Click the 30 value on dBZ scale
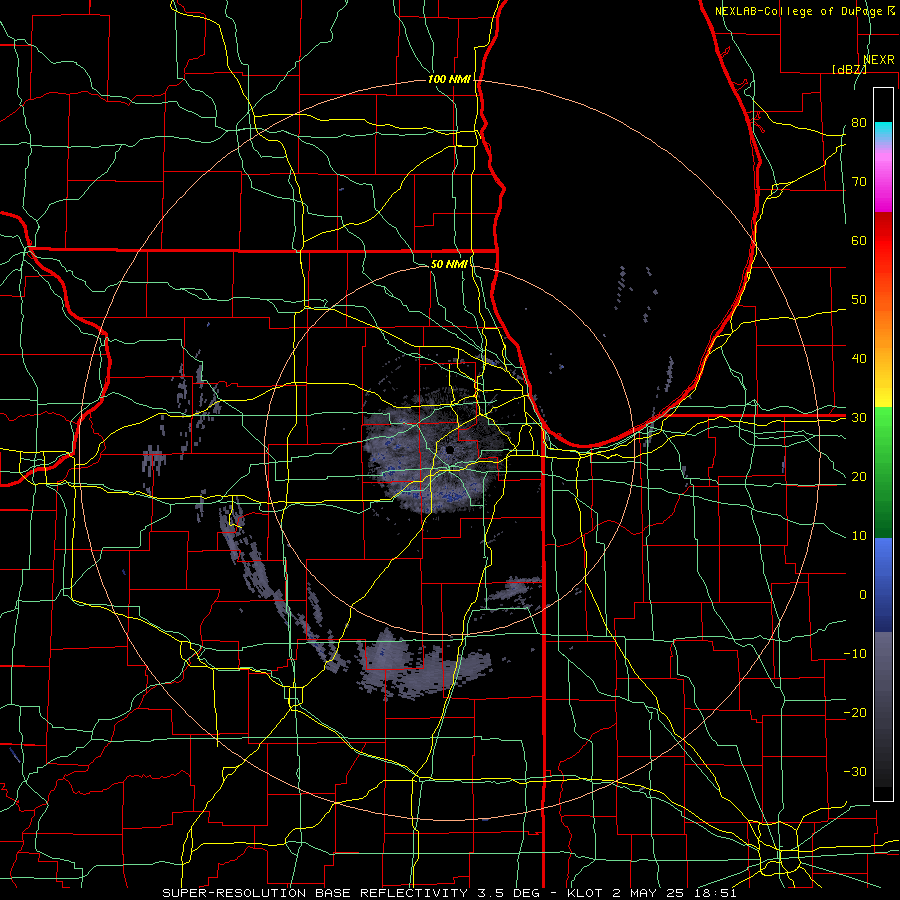The width and height of the screenshot is (900, 900). point(859,418)
